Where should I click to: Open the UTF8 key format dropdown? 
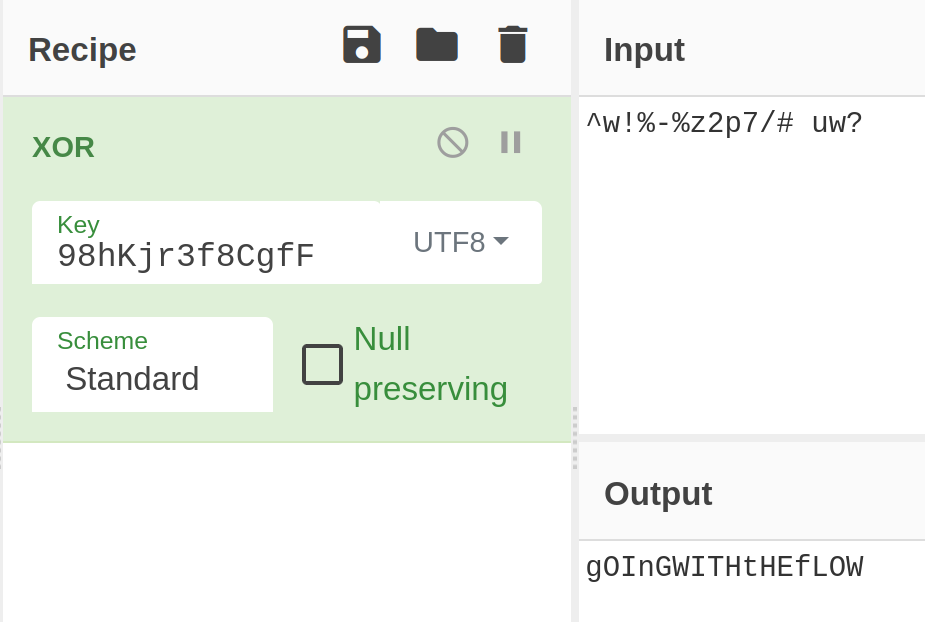[x=461, y=242]
